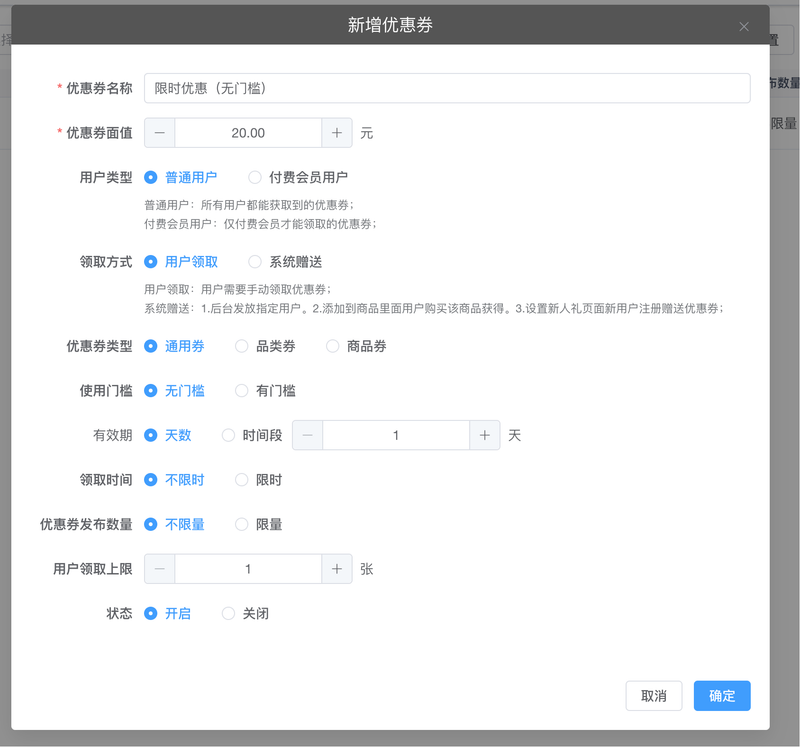The height and width of the screenshot is (747, 800).
Task: Click the 有效期 days value field
Action: [x=396, y=435]
